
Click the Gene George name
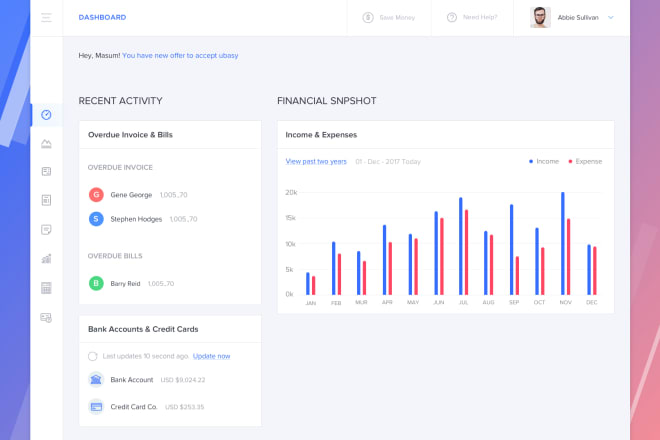tap(131, 195)
